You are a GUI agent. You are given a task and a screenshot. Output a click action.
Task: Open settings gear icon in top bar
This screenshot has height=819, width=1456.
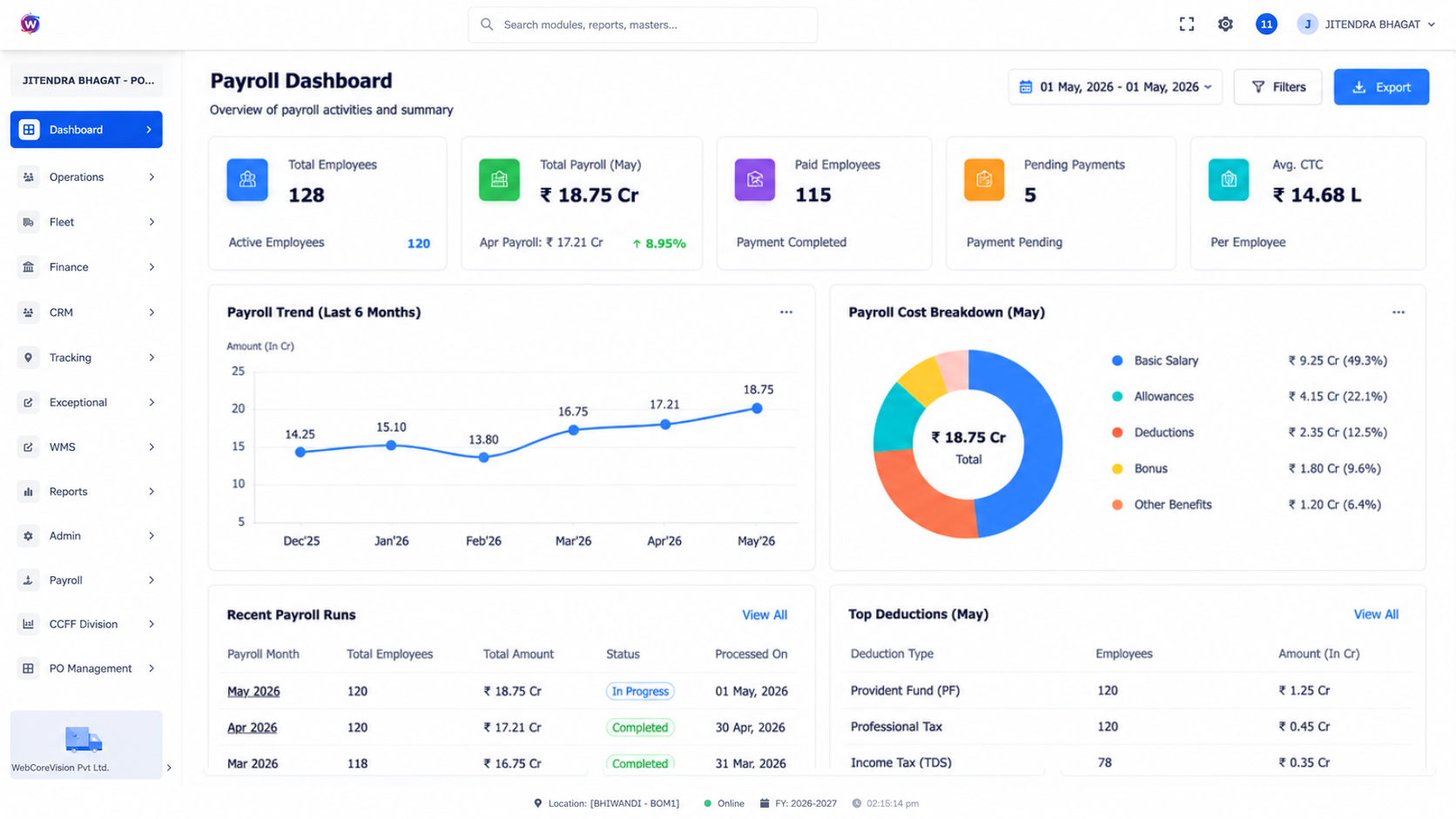pos(1225,24)
